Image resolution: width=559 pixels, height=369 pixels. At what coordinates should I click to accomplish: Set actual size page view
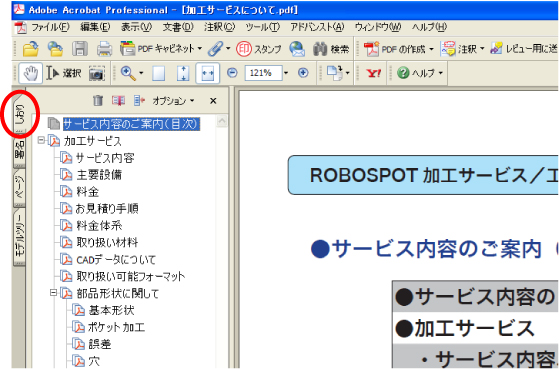click(159, 73)
